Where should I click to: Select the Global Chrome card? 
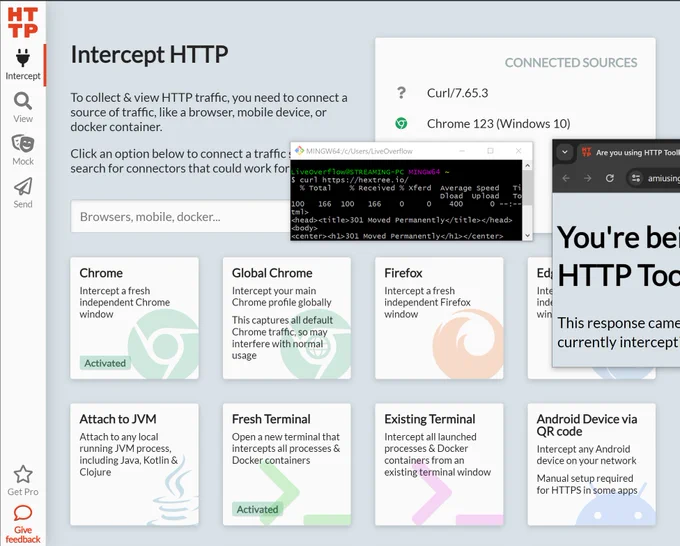[287, 318]
